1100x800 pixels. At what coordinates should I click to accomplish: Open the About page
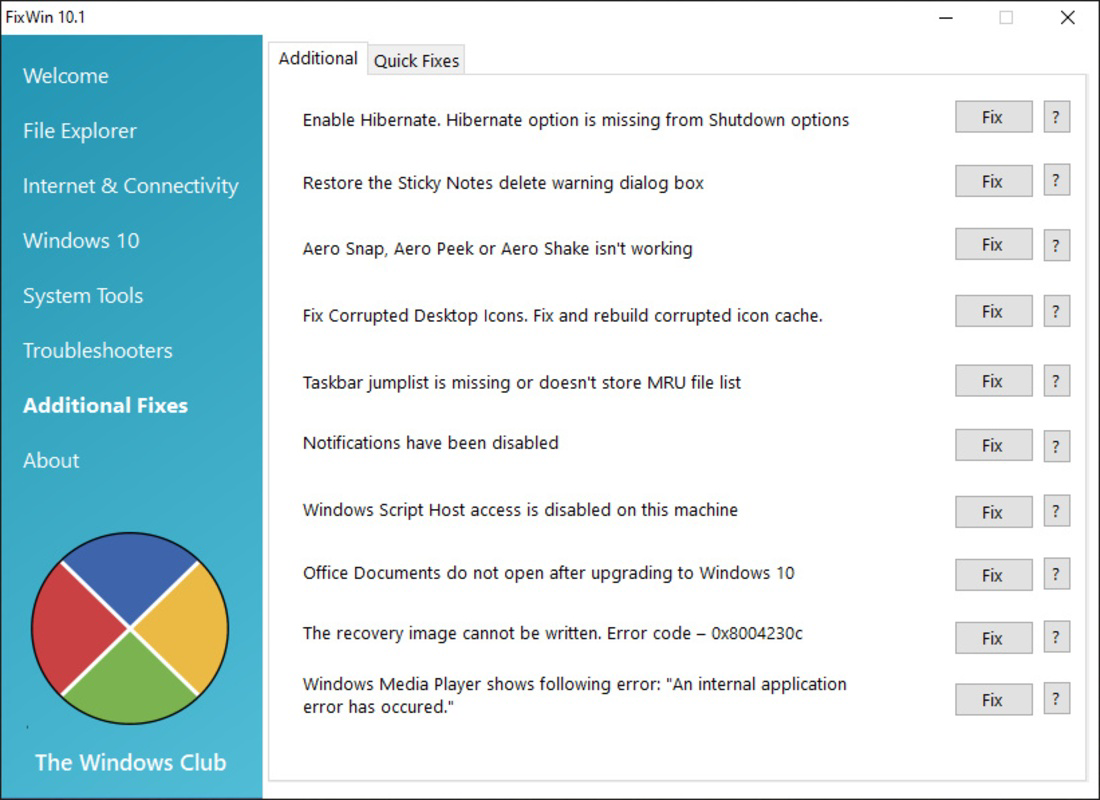click(51, 460)
